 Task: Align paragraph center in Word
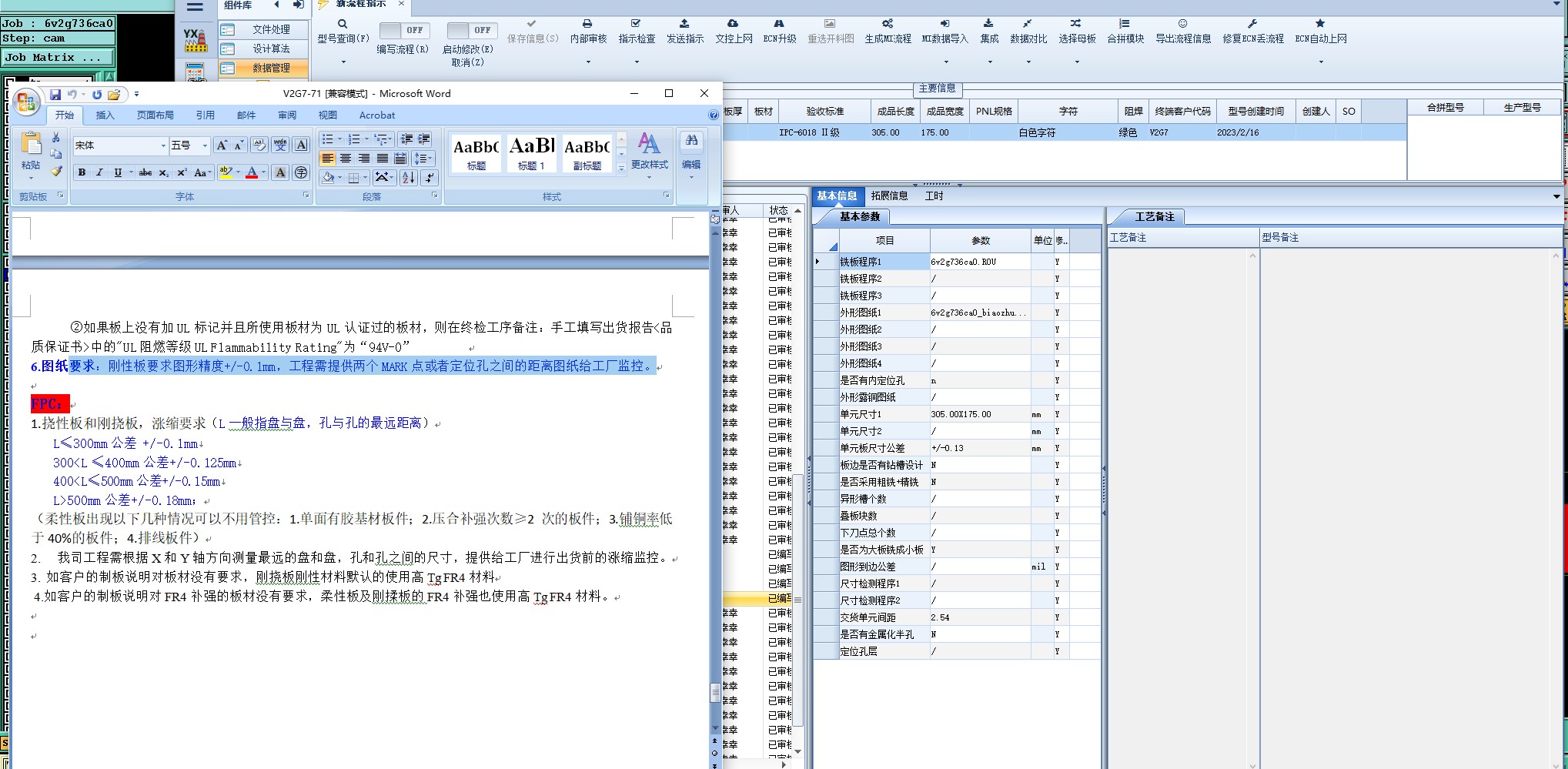tap(346, 159)
